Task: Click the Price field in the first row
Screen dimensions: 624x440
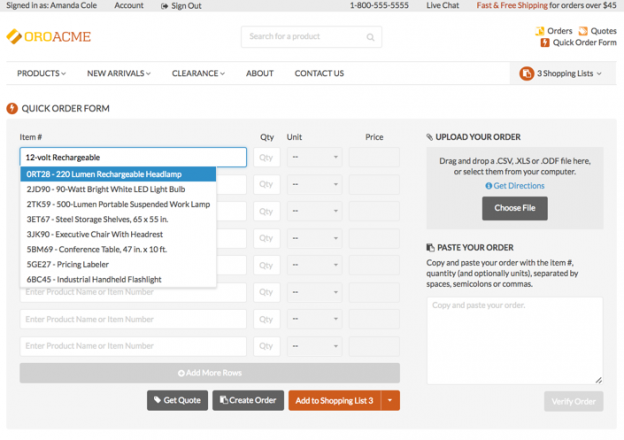Action: pos(374,157)
